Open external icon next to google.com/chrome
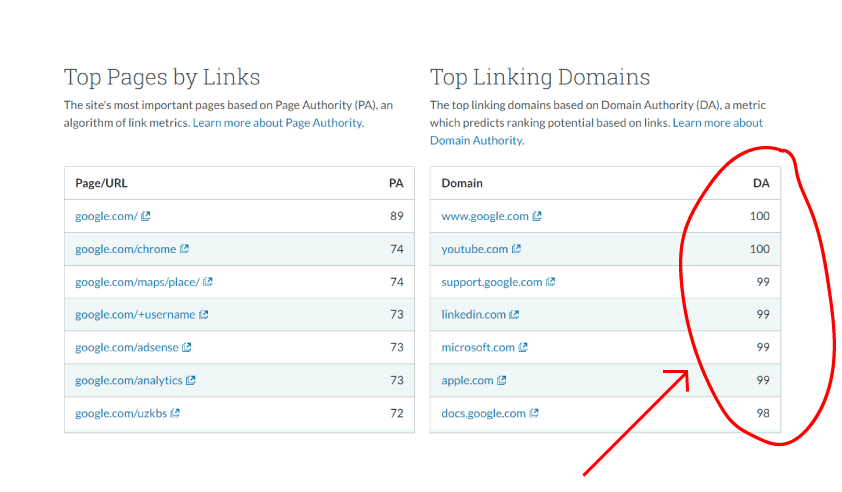Screen dimensions: 842x492 [x=185, y=249]
